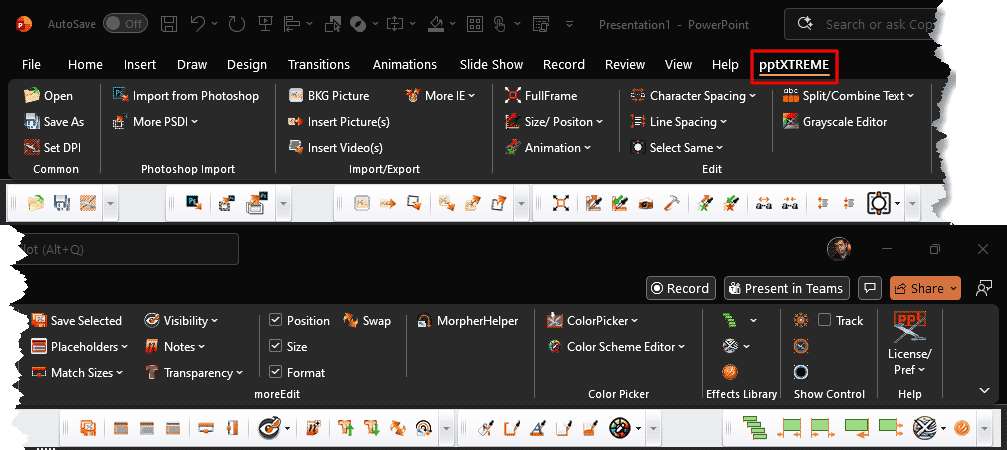
Task: Click the Share button
Action: [x=925, y=288]
